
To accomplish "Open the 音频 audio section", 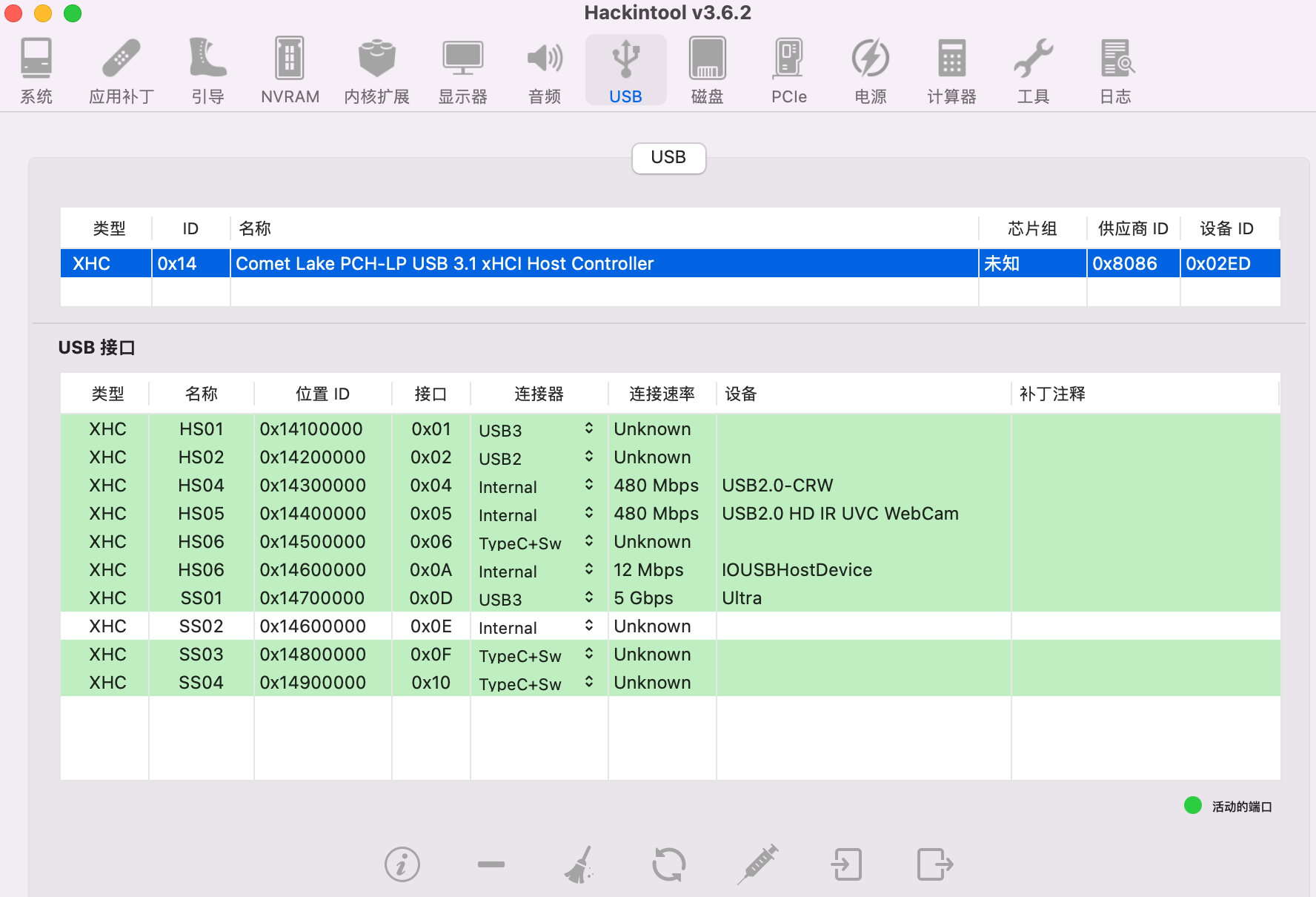I will [x=545, y=70].
